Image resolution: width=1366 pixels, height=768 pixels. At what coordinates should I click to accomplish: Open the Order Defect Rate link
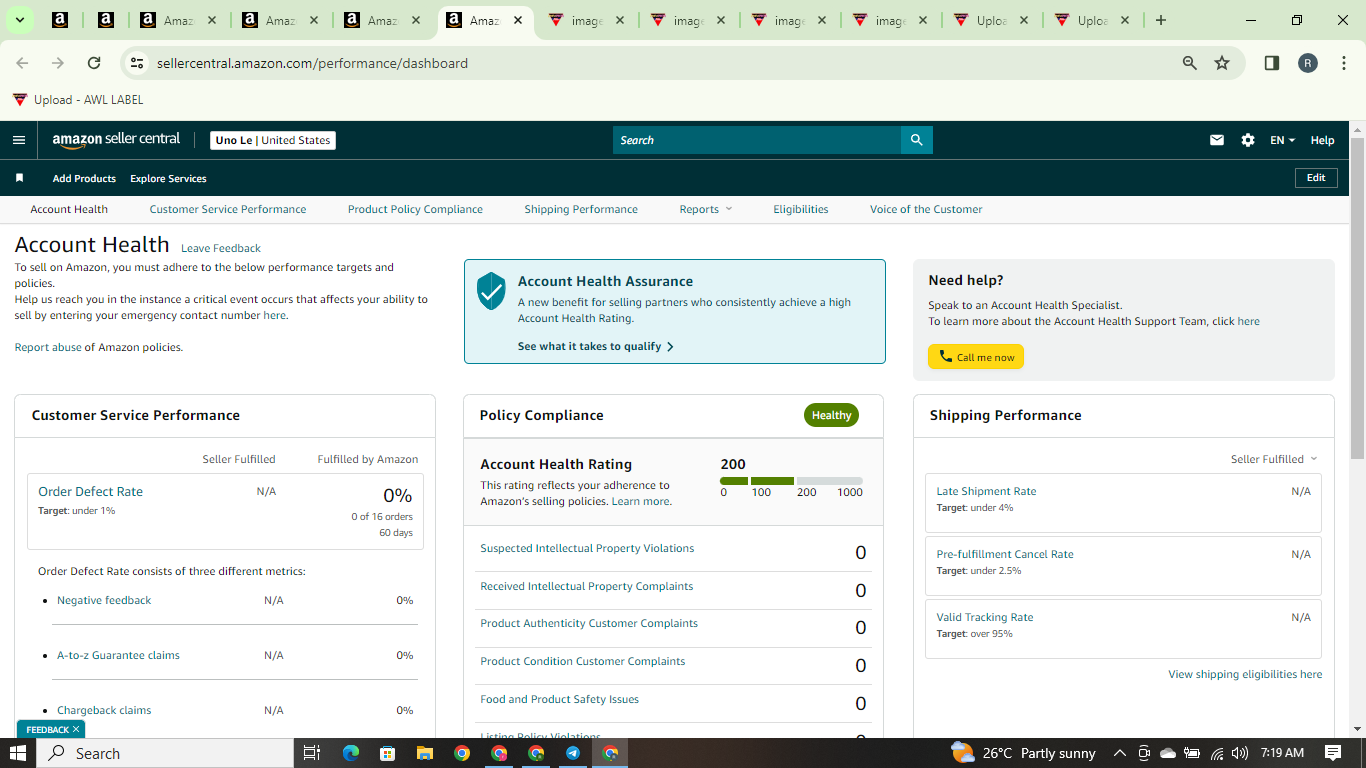pos(90,491)
